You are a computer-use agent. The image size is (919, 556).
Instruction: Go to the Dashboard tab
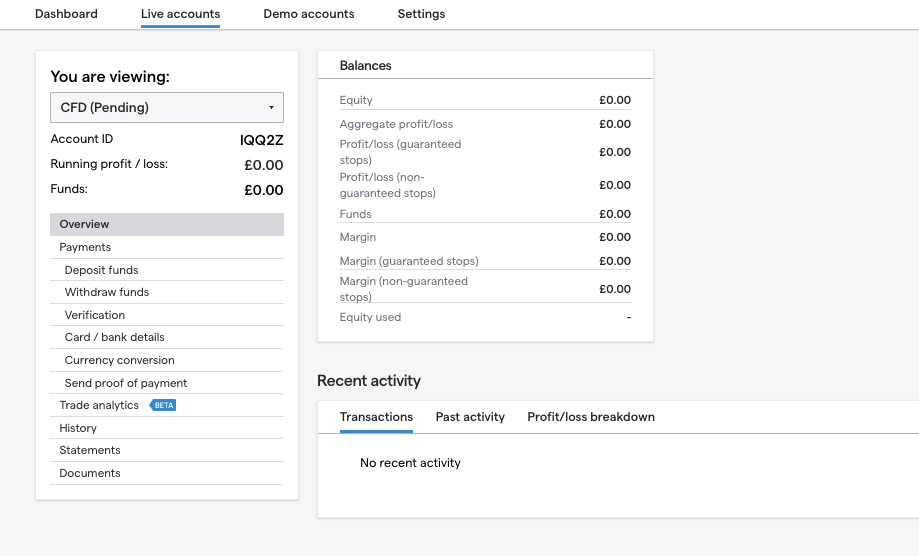click(66, 14)
